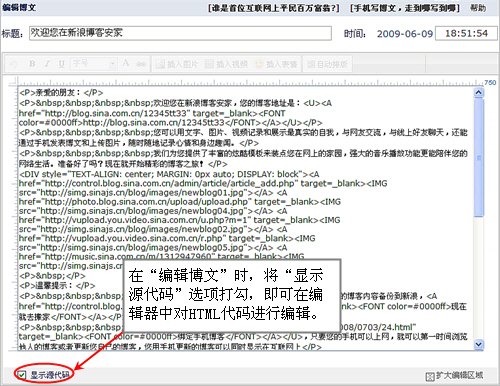This screenshot has height=386, width=500.
Task: Click the ruler value 750
Action: coord(490,82)
